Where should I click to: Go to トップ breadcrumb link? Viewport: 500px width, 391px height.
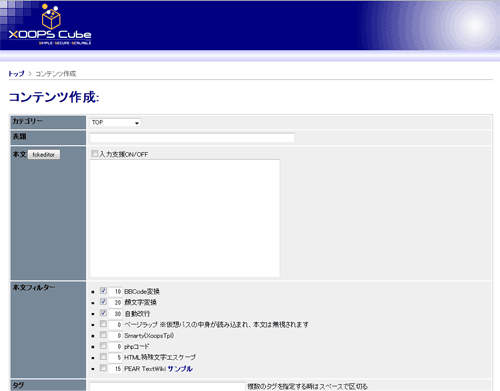coord(16,74)
